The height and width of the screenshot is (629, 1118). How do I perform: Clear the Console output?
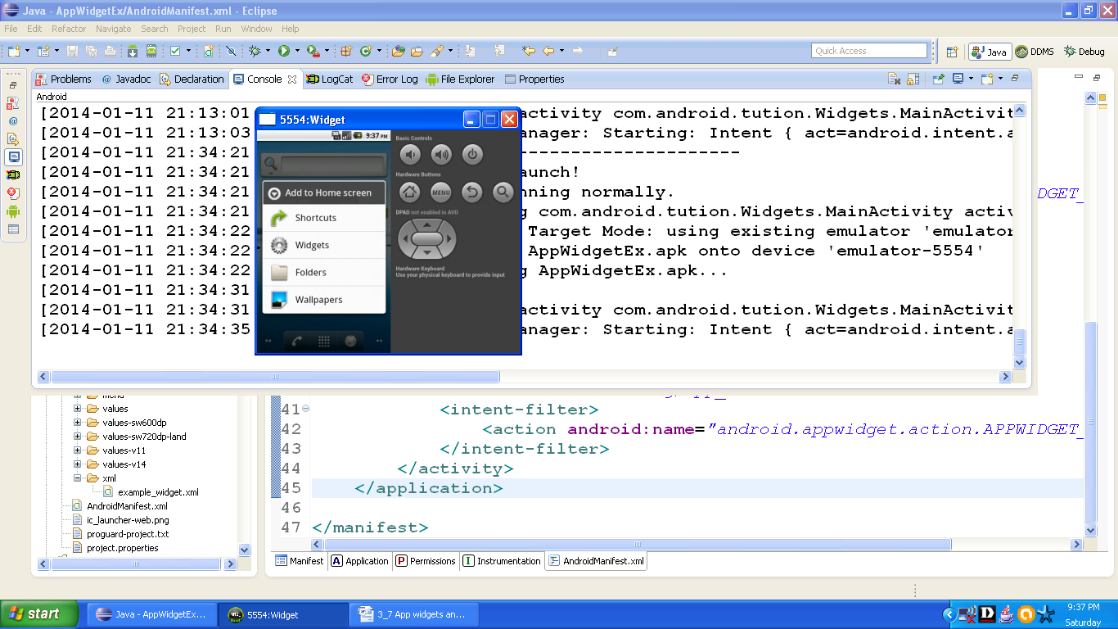coord(894,77)
